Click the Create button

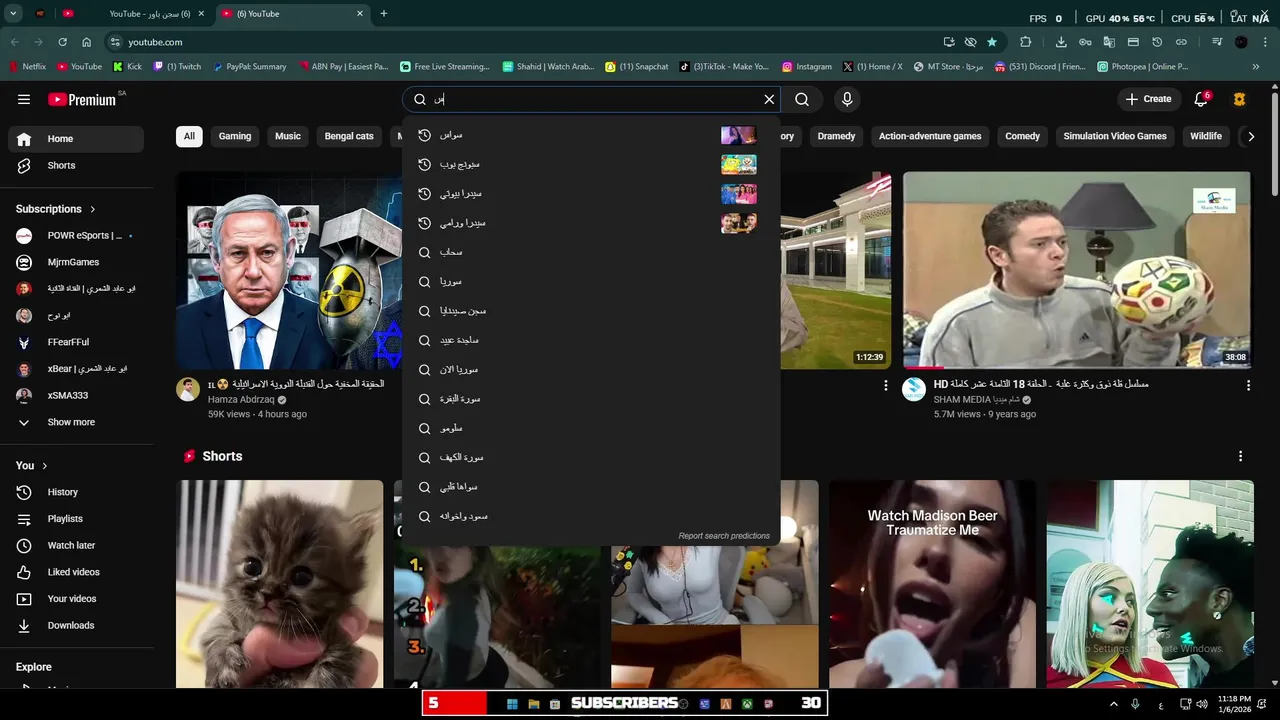point(1148,99)
